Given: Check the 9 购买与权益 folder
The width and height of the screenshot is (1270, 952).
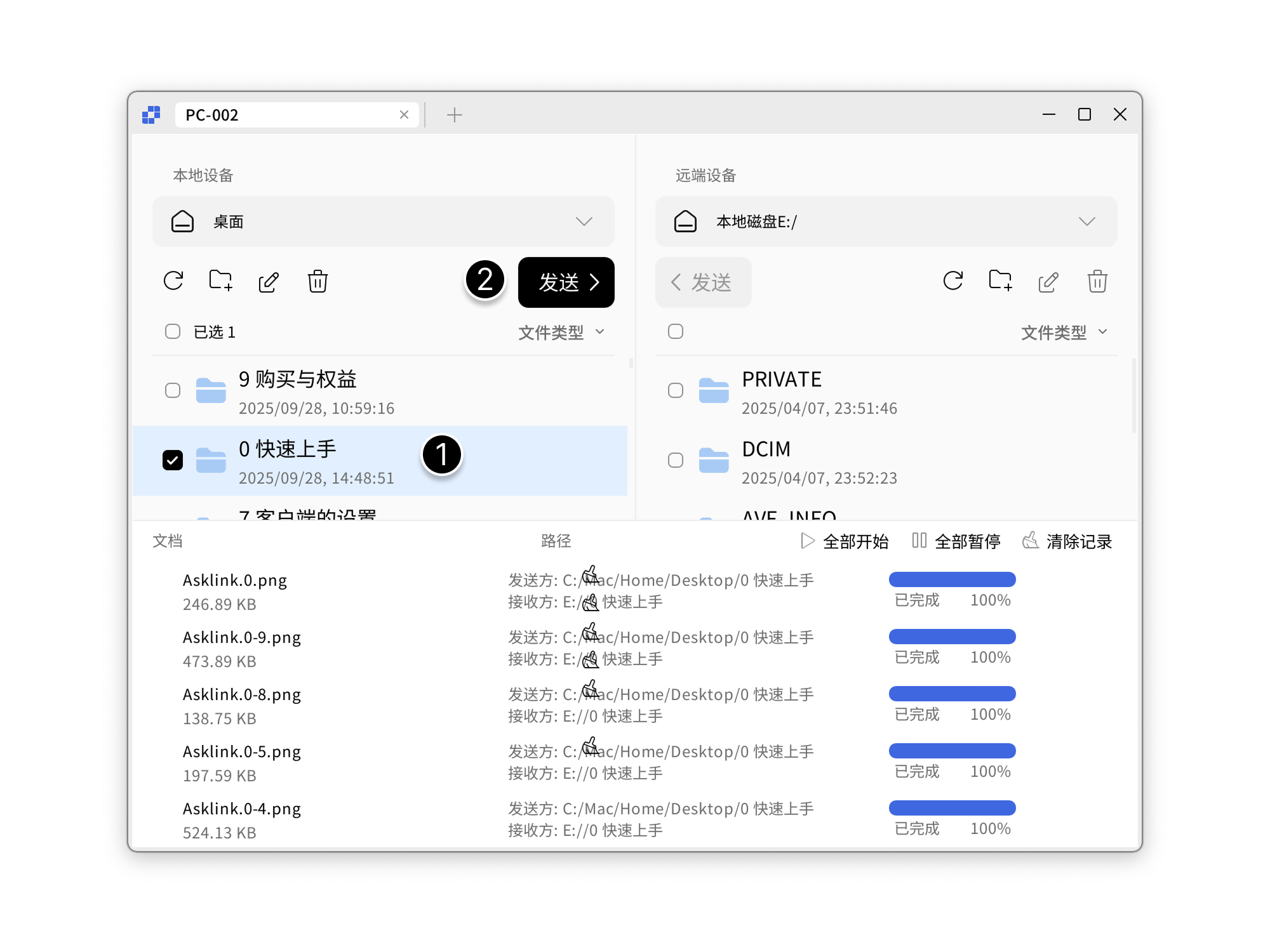Looking at the screenshot, I should tap(173, 390).
